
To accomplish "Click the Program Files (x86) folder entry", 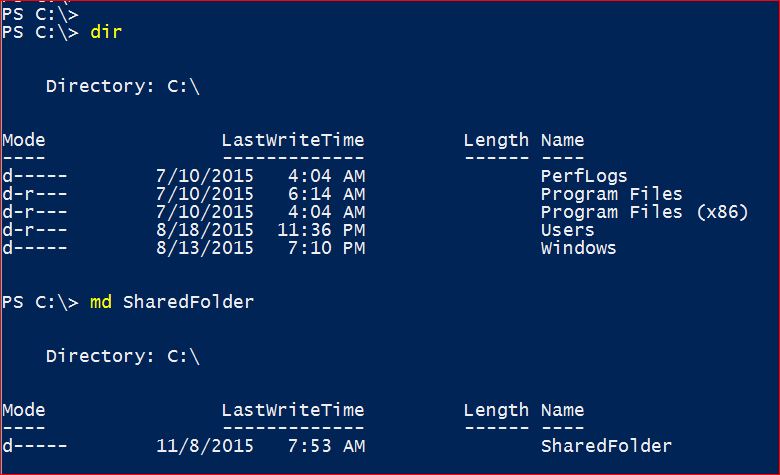I will click(x=644, y=212).
